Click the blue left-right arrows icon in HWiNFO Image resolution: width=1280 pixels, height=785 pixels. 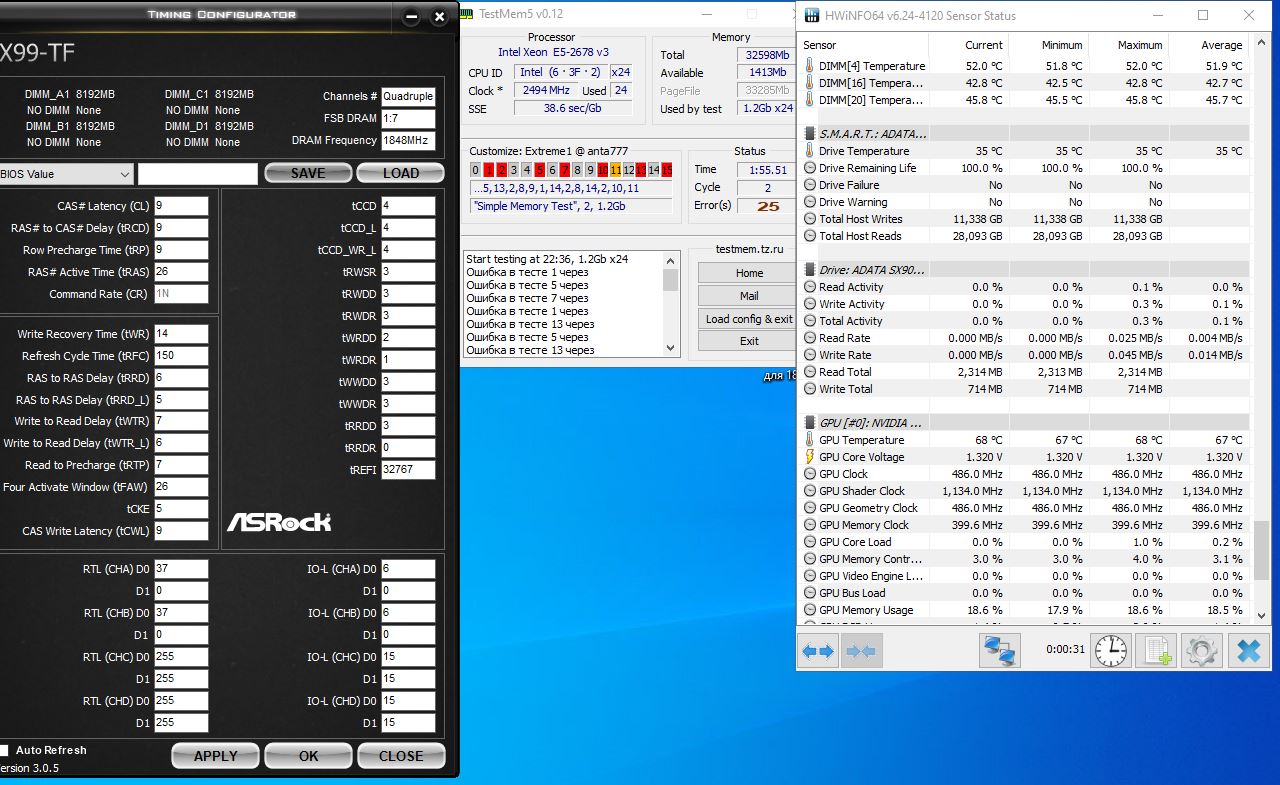pos(818,651)
